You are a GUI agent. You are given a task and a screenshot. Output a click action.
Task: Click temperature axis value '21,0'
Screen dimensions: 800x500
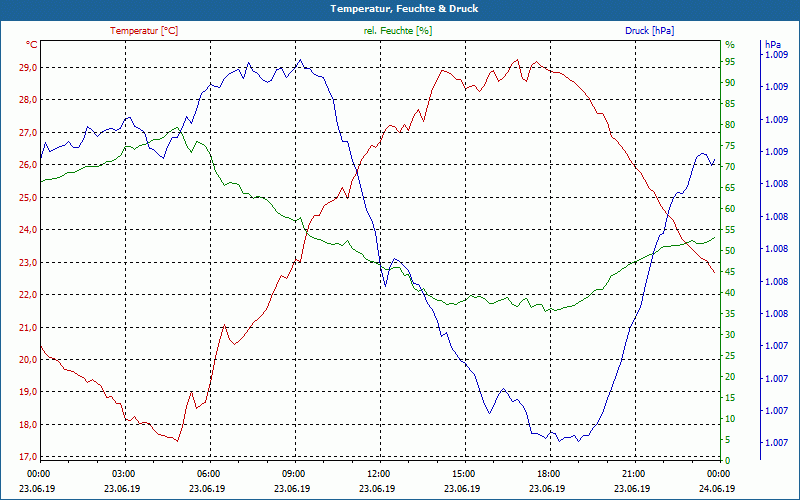pyautogui.click(x=29, y=327)
